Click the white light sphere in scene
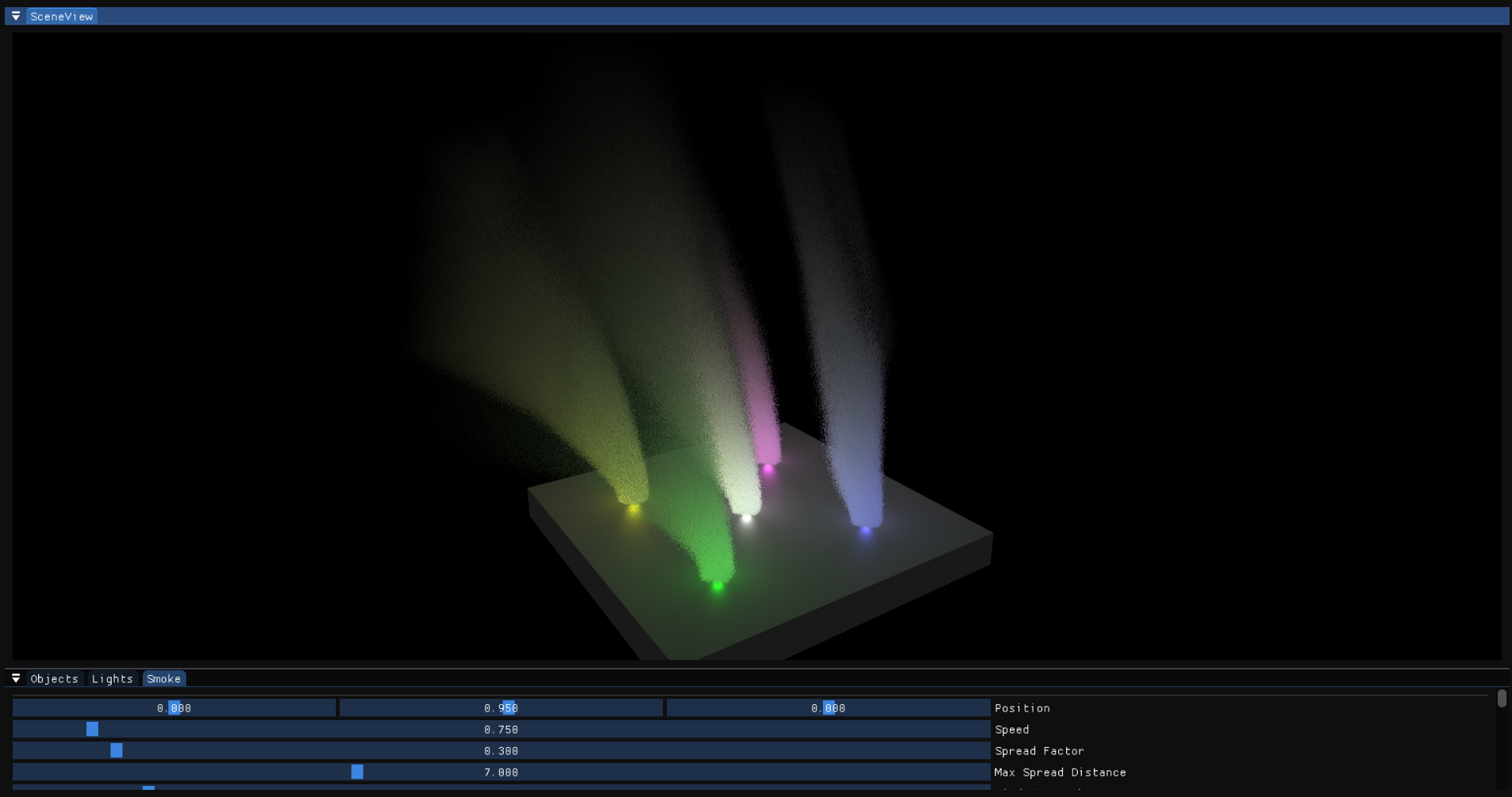Screen dimensions: 1512x797 746,519
